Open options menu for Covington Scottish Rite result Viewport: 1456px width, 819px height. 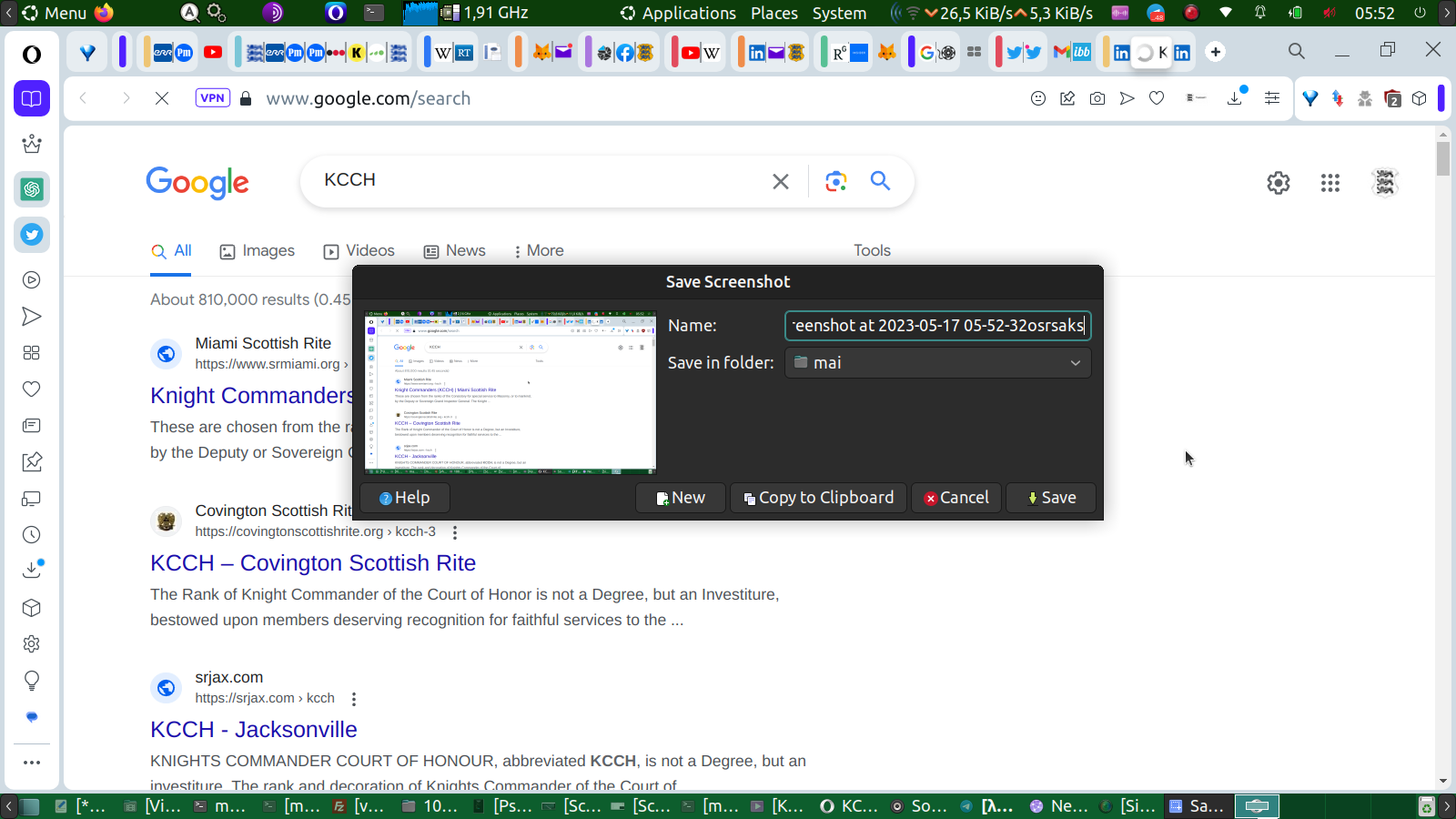point(455,532)
